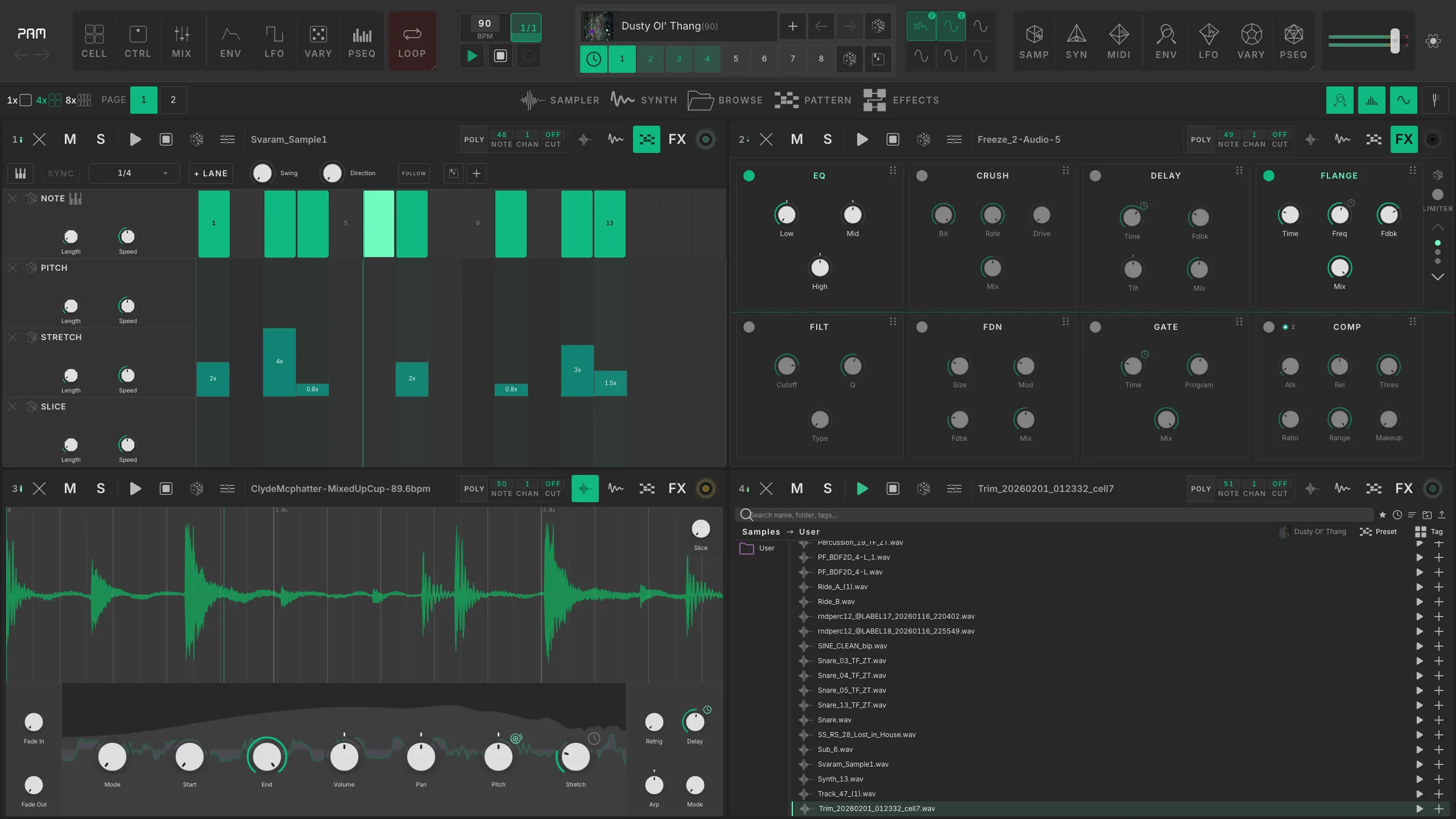Open the 1/4 step rate dropdown

click(134, 173)
